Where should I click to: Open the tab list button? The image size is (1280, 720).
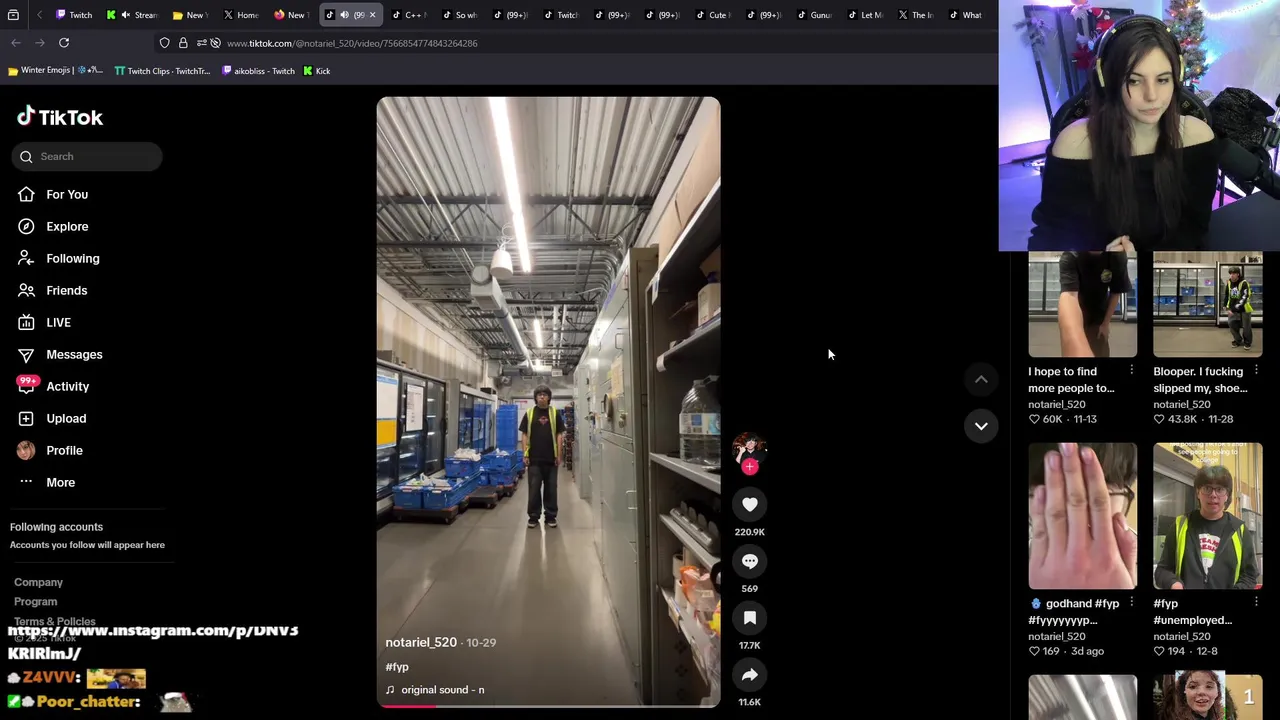pos(13,15)
